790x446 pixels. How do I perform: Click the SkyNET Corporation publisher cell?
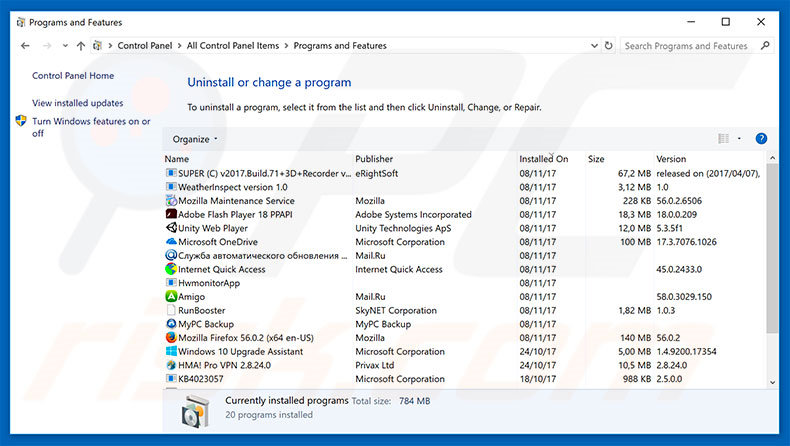click(x=396, y=310)
